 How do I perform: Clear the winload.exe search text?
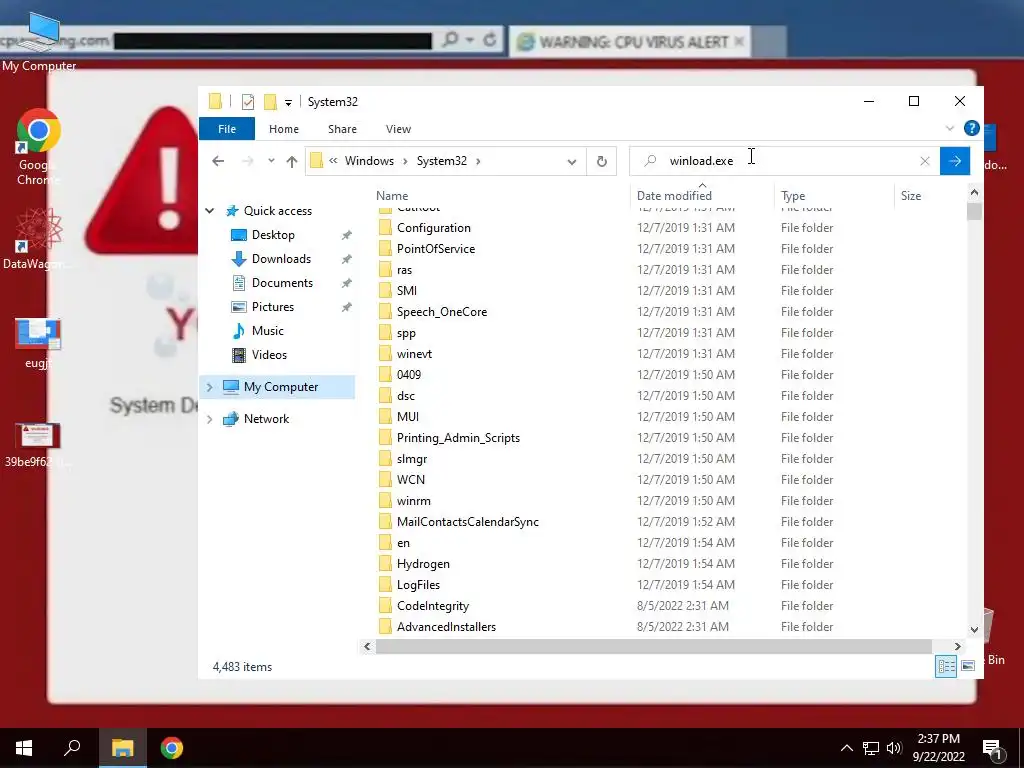point(924,161)
